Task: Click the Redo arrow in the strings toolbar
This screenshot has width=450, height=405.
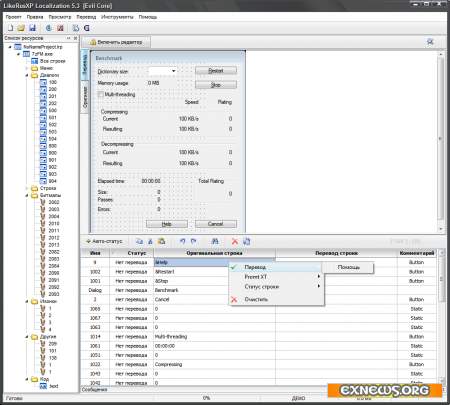Action: [x=193, y=241]
